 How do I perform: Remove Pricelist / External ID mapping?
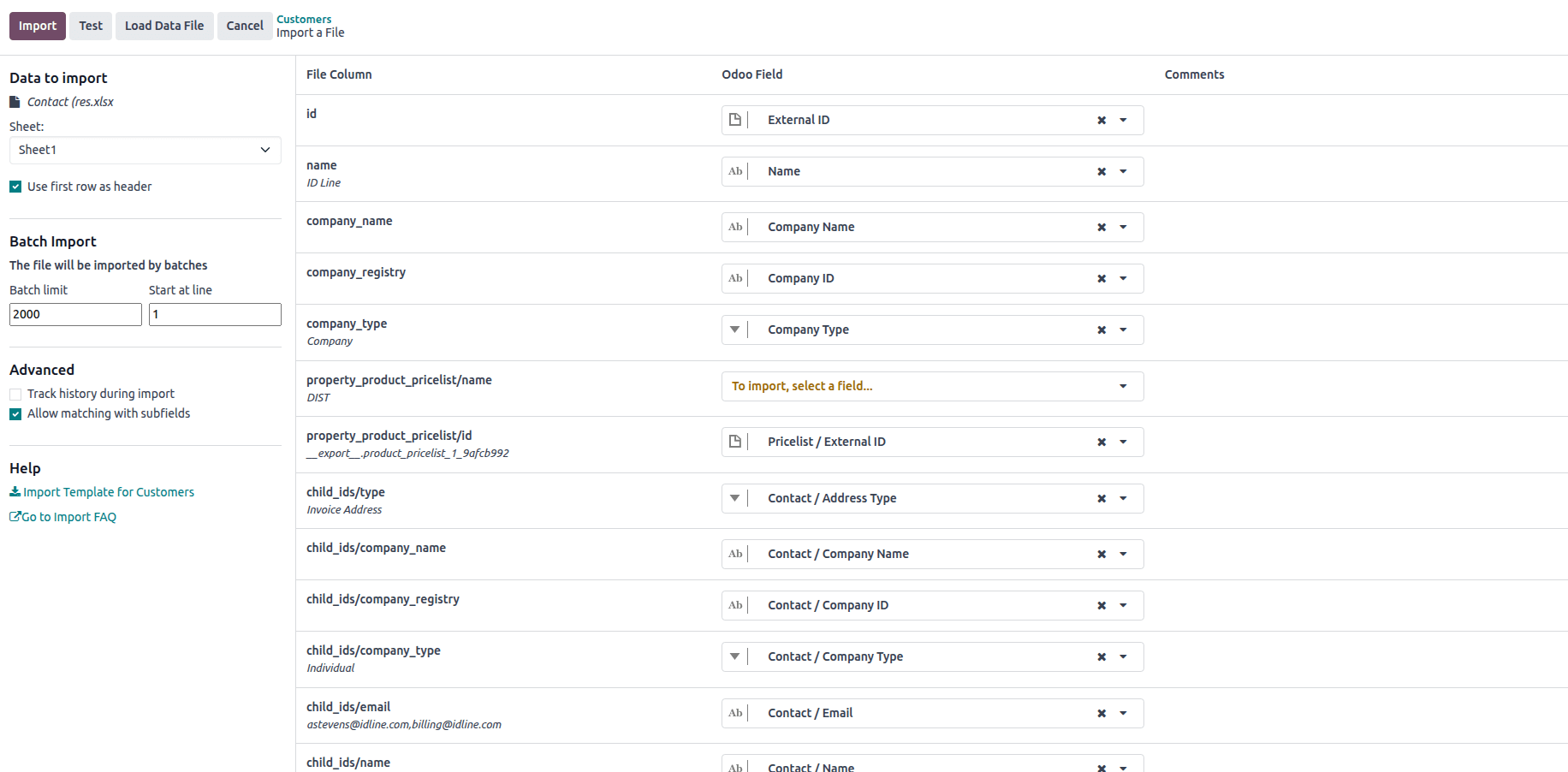pos(1102,442)
